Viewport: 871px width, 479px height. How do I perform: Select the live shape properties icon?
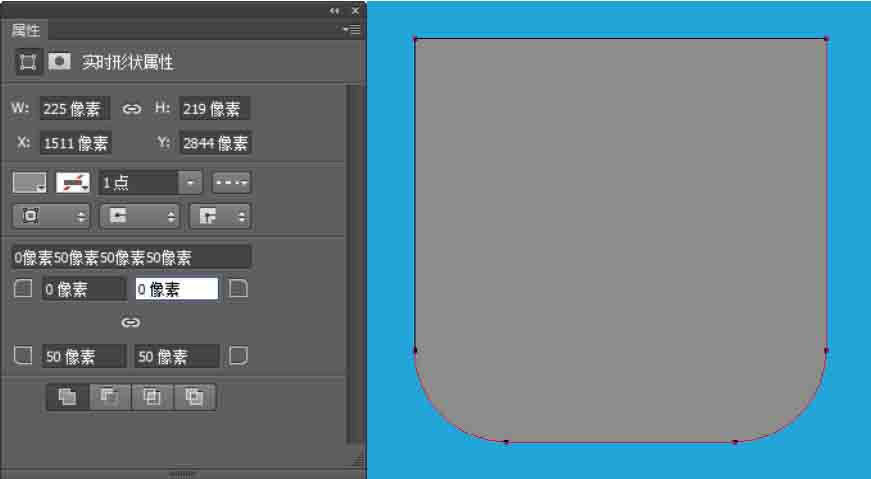[28, 62]
